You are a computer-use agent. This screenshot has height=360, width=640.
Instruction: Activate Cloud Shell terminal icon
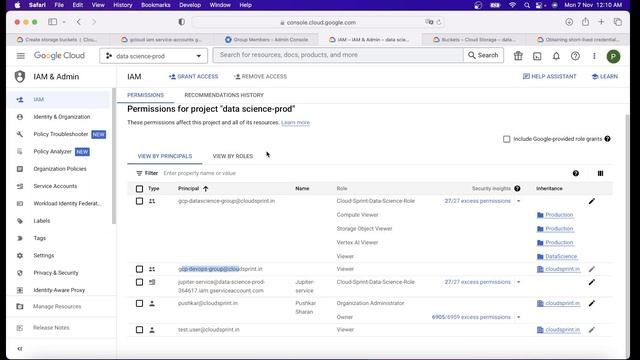click(x=537, y=56)
